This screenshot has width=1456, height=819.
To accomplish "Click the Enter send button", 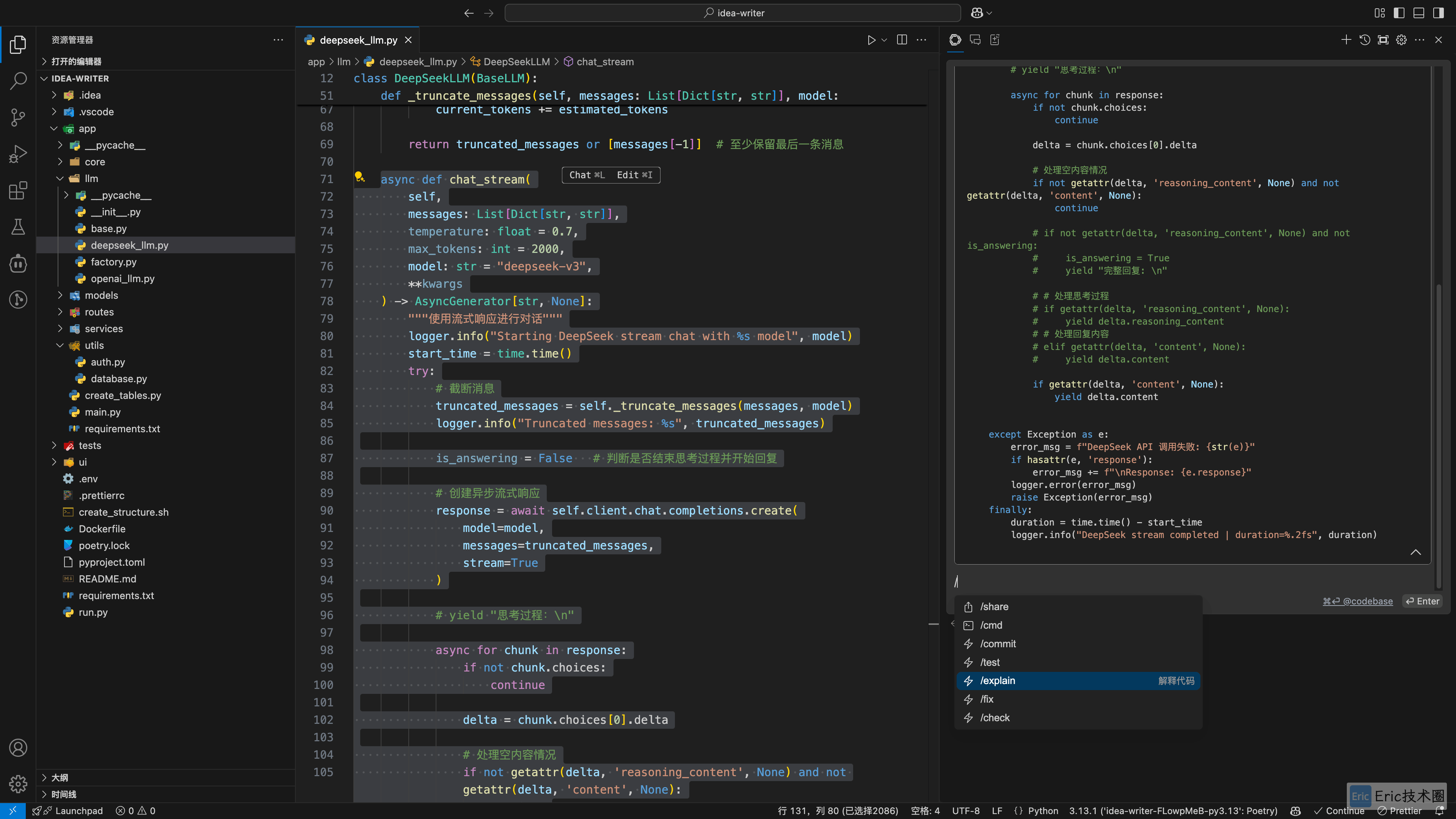I will point(1422,601).
